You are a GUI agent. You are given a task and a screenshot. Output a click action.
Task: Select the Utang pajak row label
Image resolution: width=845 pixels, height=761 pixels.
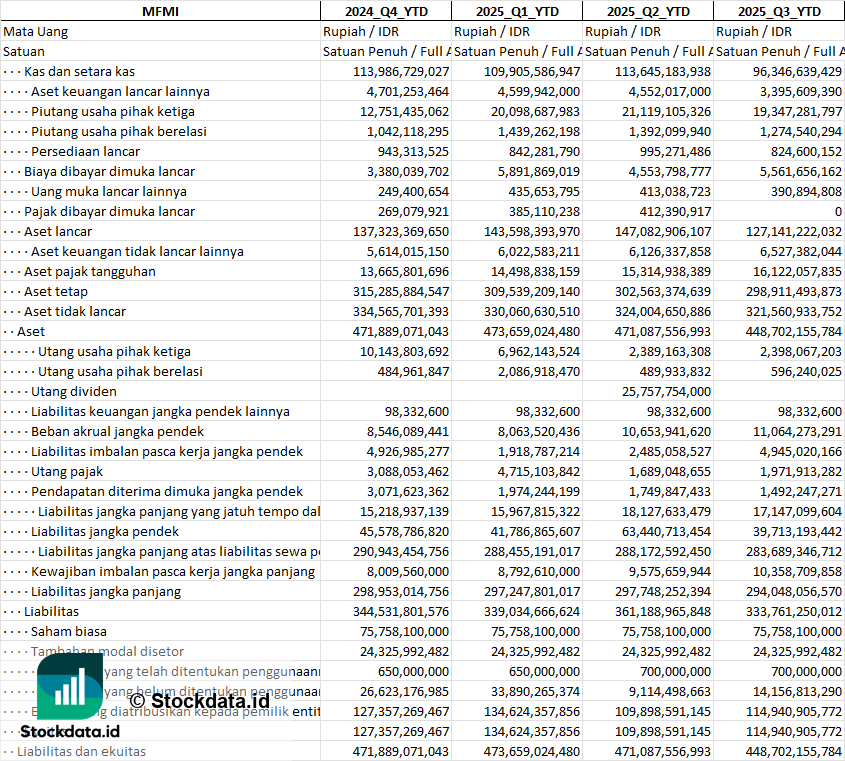coord(66,472)
